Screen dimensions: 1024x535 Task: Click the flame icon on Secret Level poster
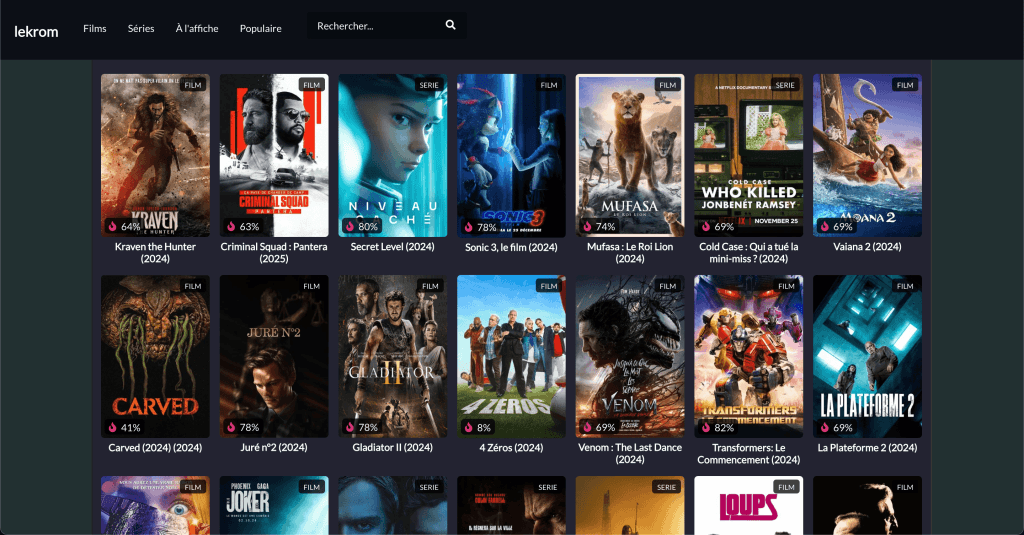350,226
